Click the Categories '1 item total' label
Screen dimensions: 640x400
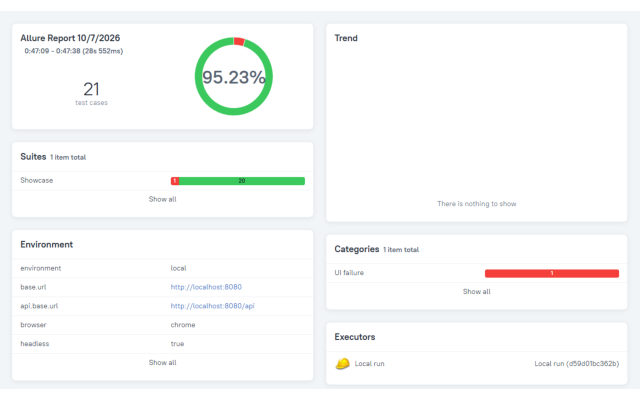click(x=401, y=249)
